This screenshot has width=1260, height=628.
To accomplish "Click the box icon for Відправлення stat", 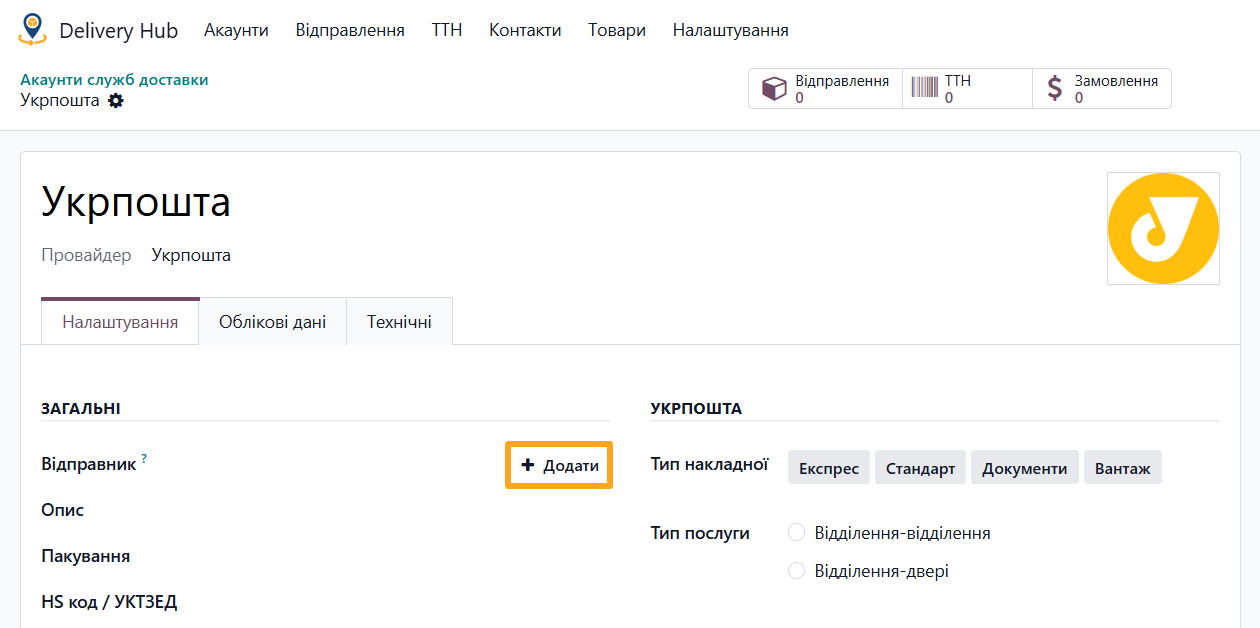I will (x=774, y=89).
